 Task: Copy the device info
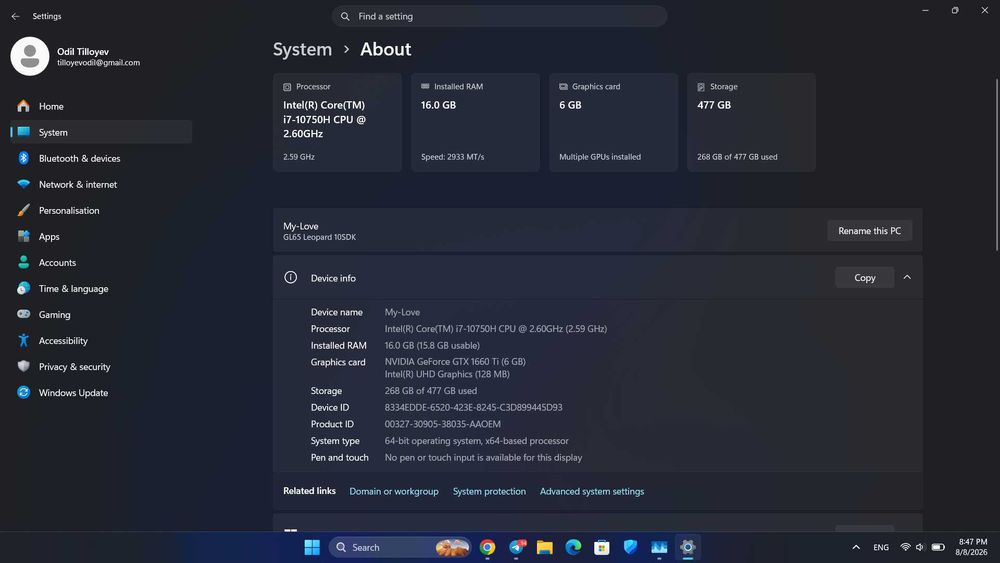[864, 277]
